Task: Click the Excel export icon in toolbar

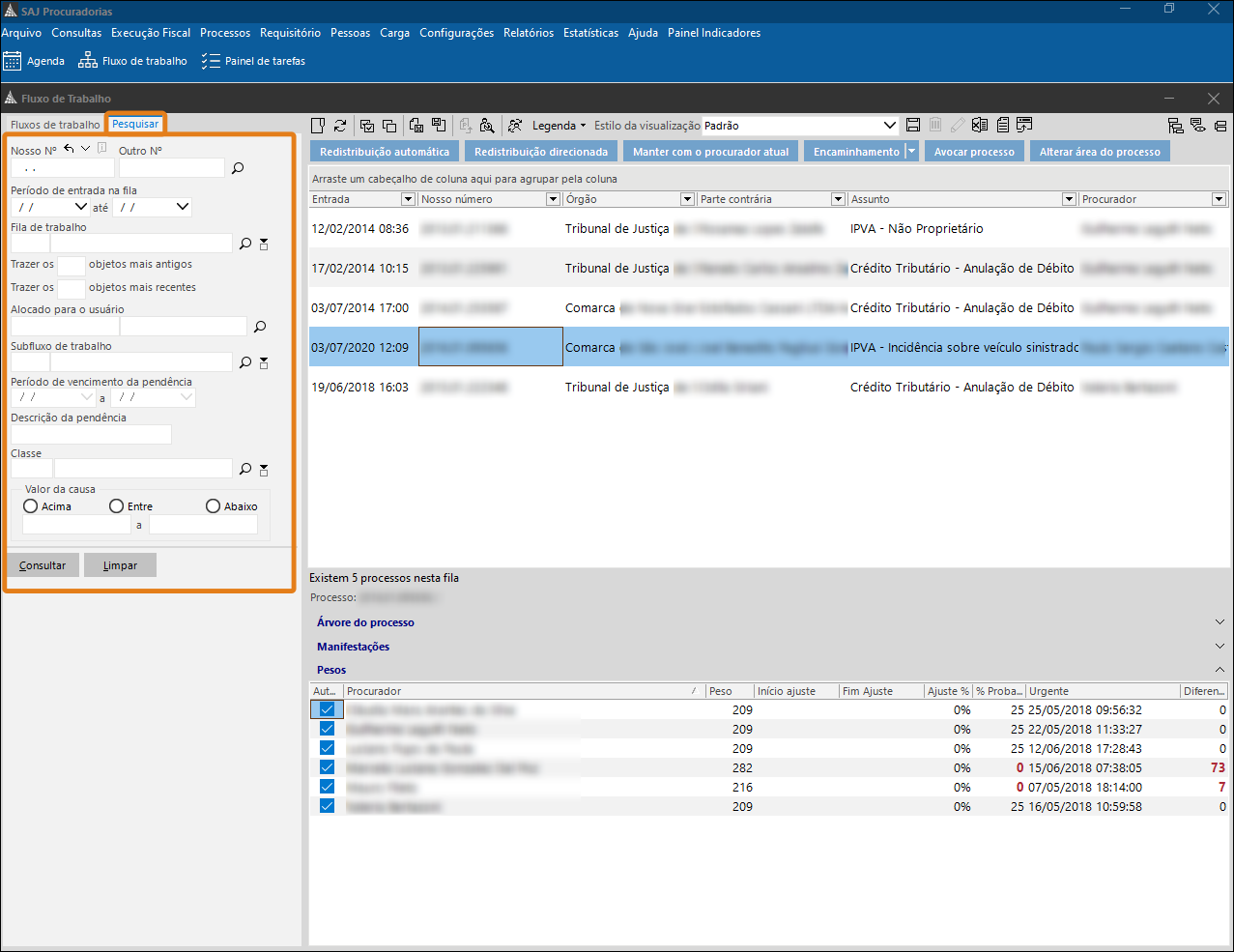Action: point(980,126)
